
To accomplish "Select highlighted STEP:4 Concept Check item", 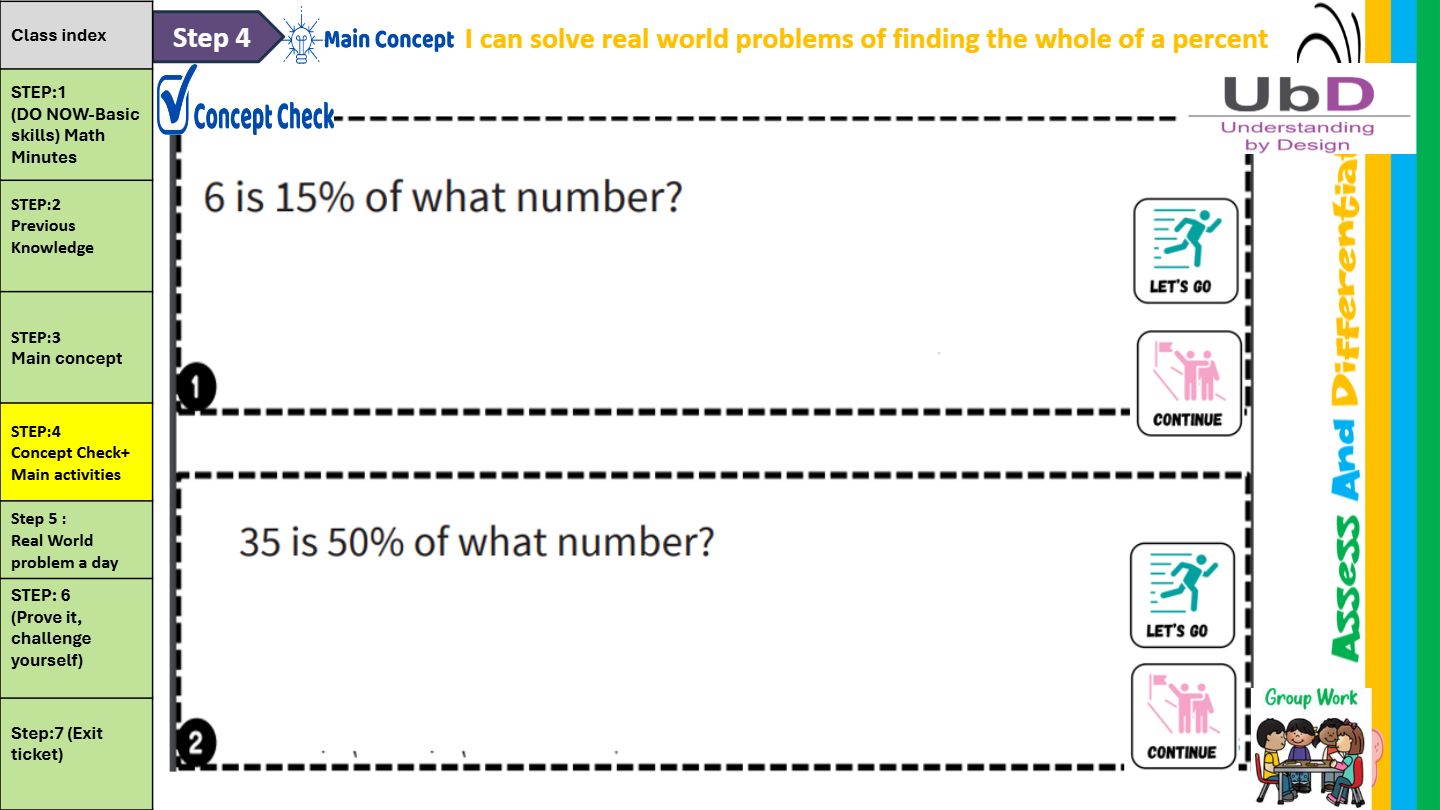I will click(76, 452).
